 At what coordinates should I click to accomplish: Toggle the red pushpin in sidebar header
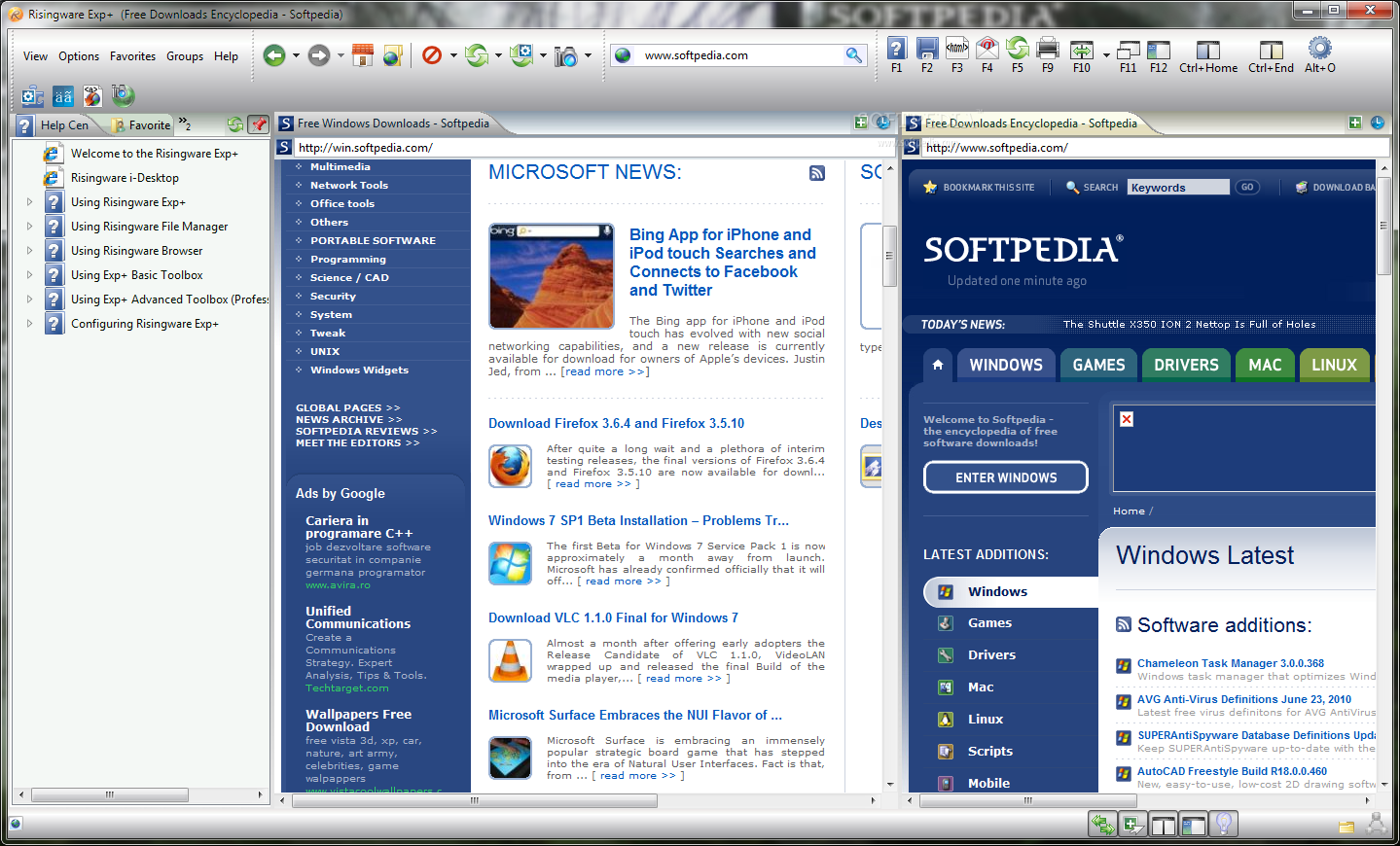(x=258, y=124)
